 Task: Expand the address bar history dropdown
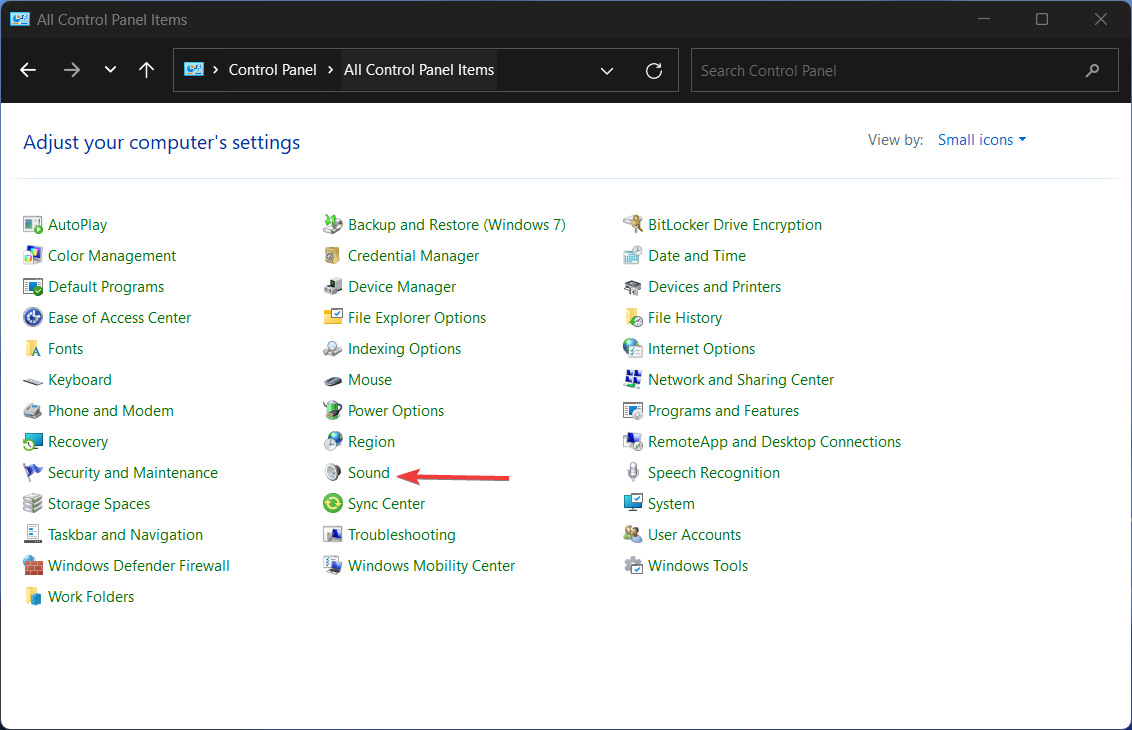pyautogui.click(x=607, y=71)
